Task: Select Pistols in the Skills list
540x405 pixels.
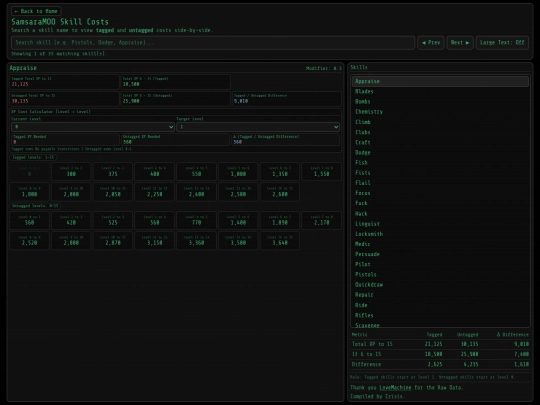Action: (440, 274)
